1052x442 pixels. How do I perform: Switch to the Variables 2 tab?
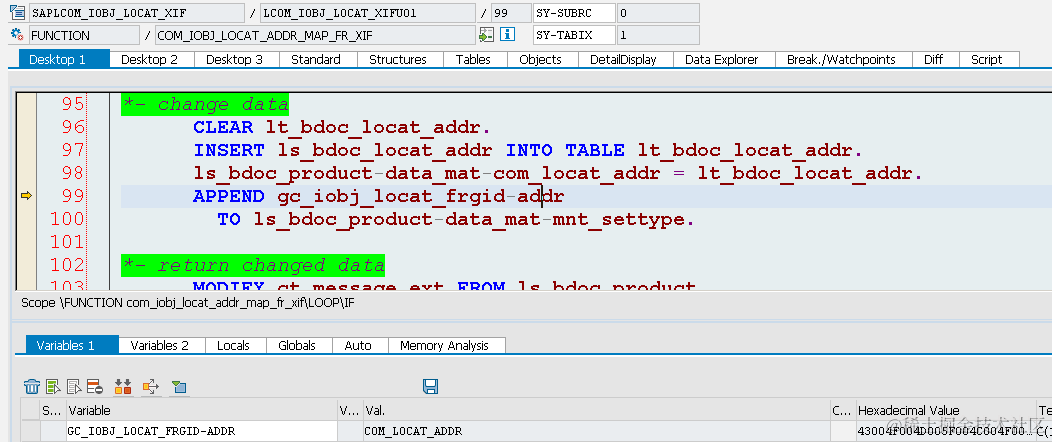tap(160, 345)
